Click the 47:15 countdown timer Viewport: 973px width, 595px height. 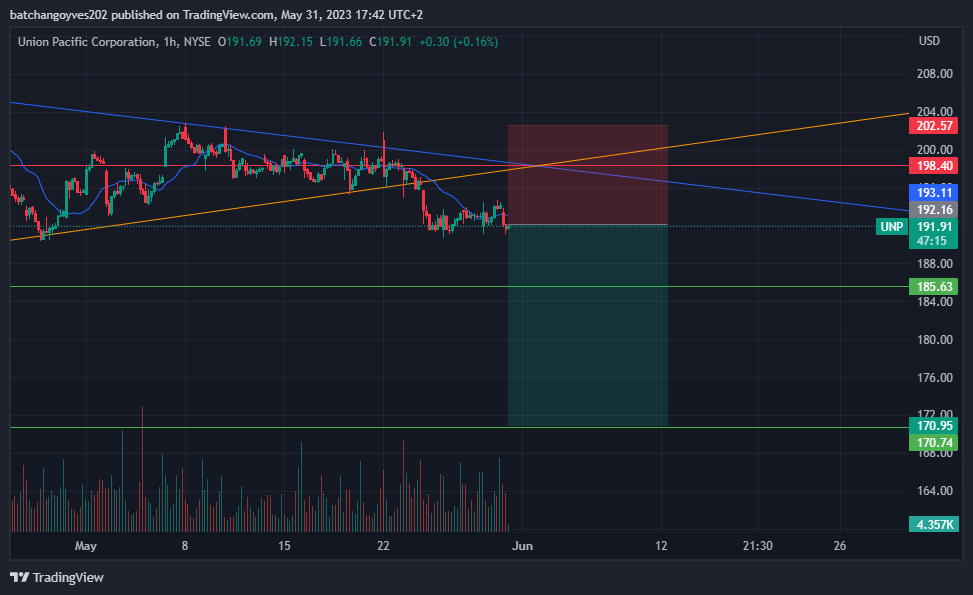pyautogui.click(x=932, y=241)
